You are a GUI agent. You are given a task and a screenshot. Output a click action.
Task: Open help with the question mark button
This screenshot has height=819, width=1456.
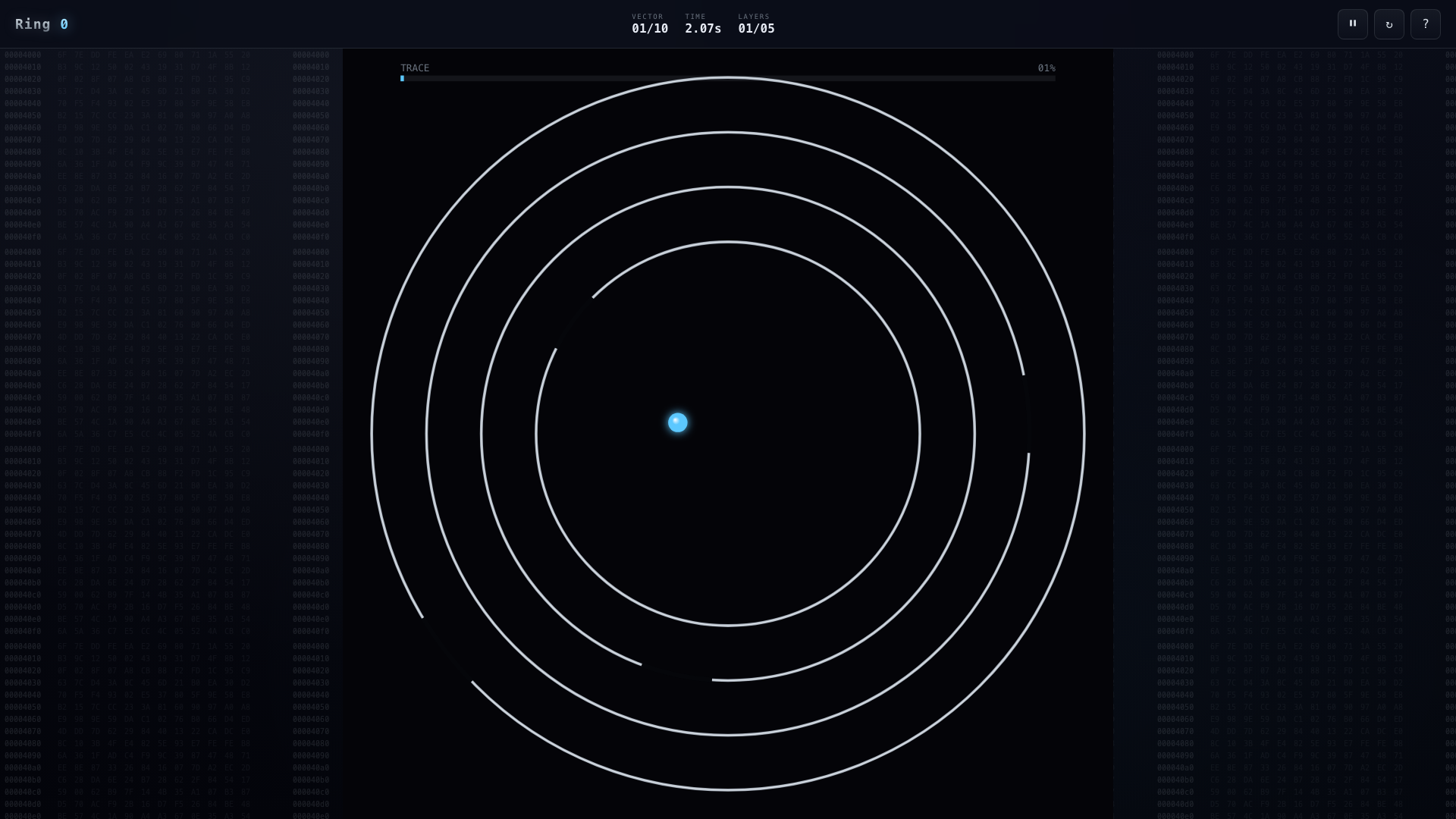1425,24
